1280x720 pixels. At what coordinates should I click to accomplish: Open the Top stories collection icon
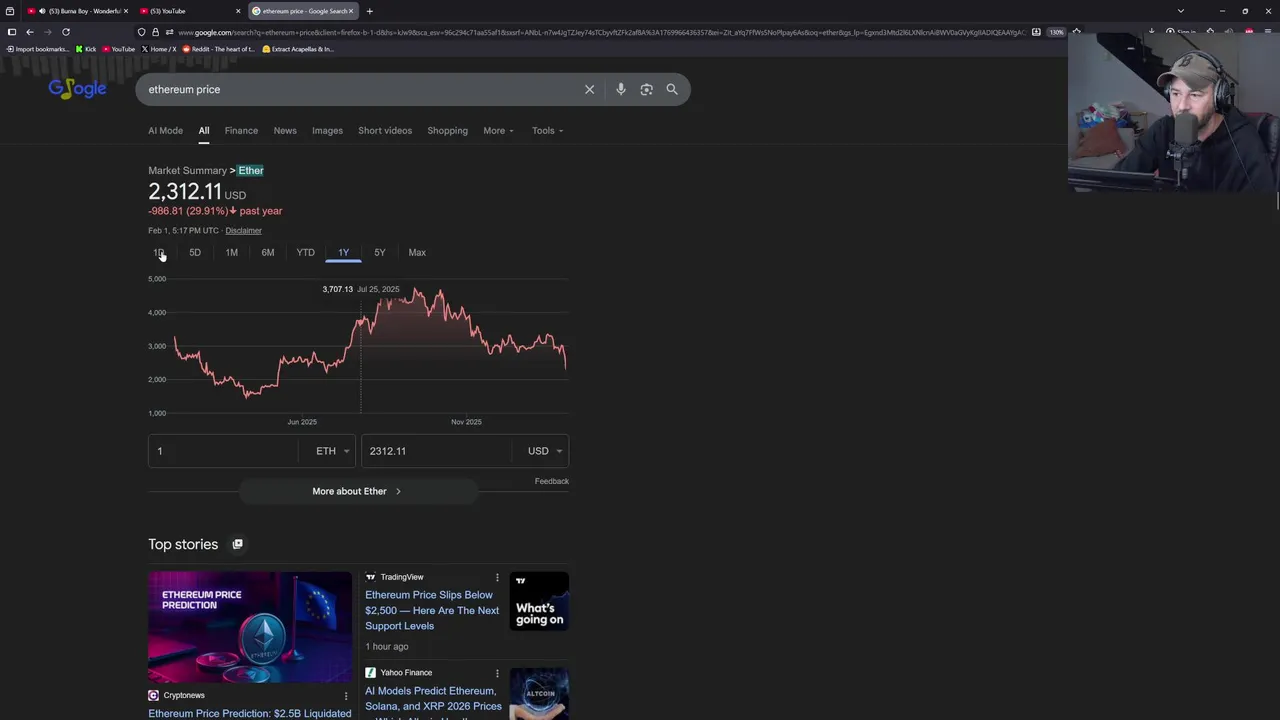[x=237, y=544]
